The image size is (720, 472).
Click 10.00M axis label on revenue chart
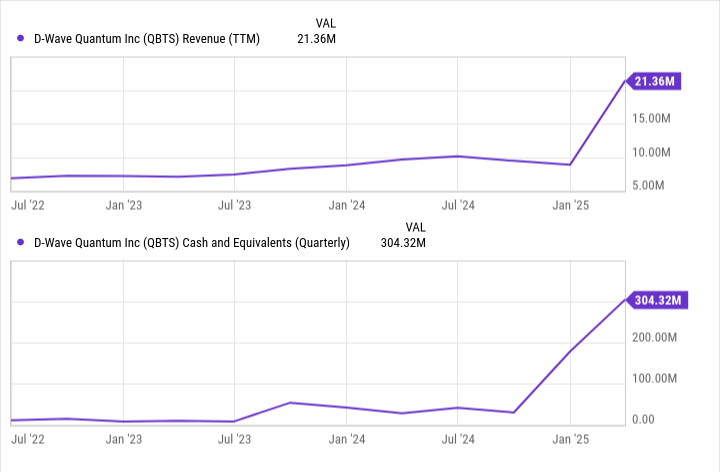[x=651, y=152]
